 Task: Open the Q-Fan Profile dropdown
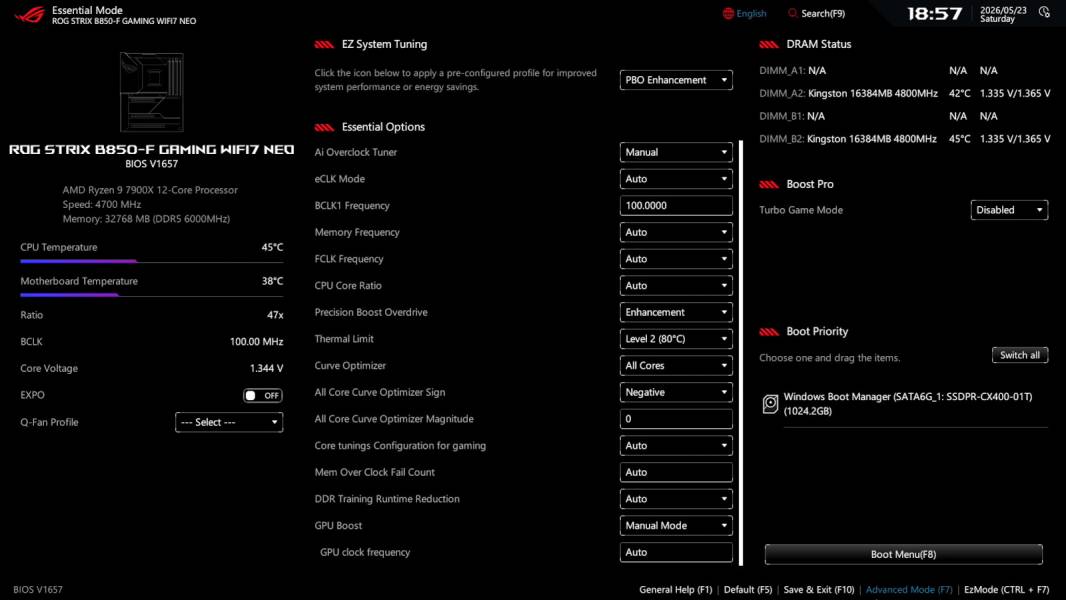[229, 422]
